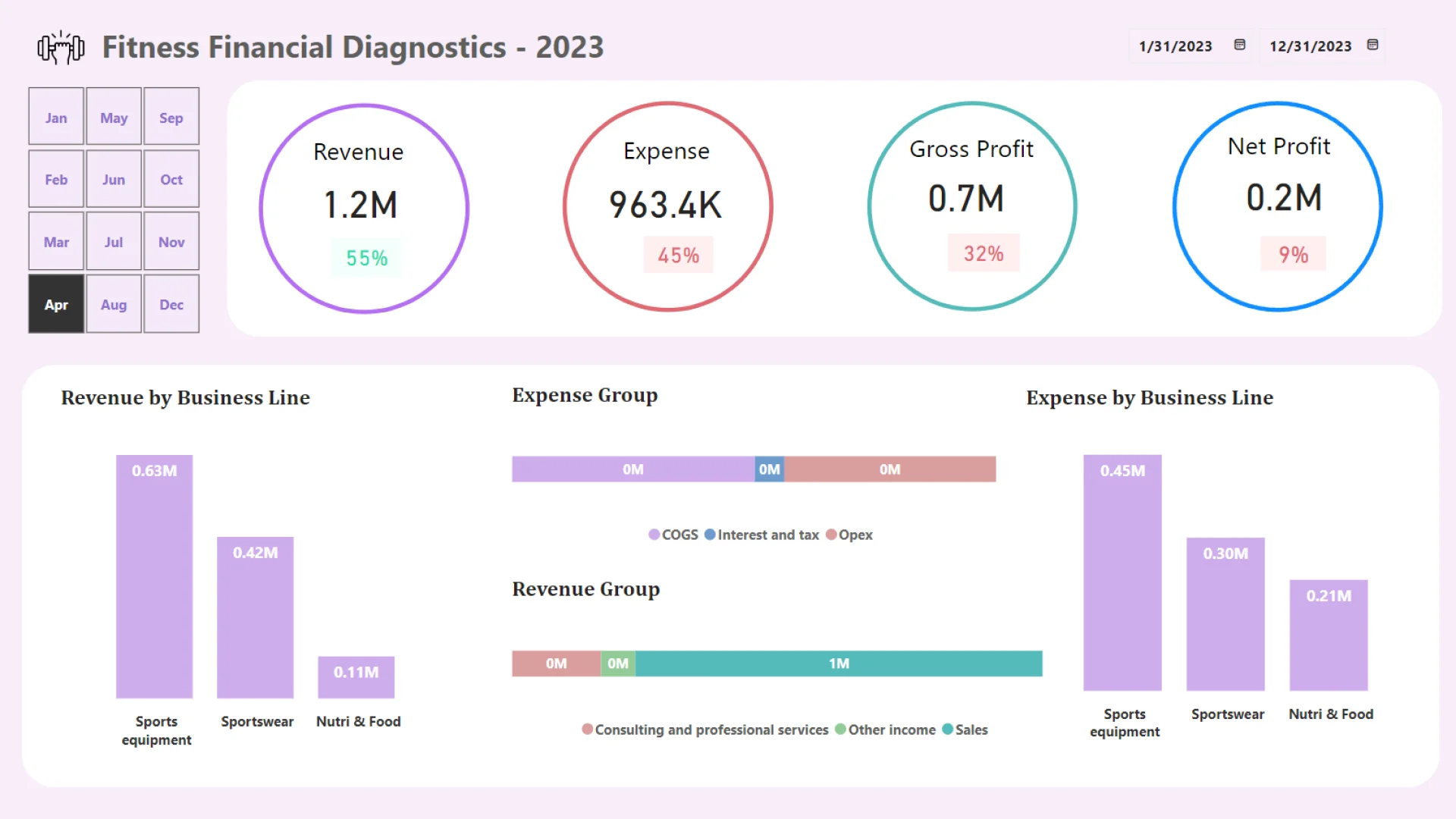The image size is (1456, 819).
Task: Filter by the Dec month tile
Action: pos(171,303)
